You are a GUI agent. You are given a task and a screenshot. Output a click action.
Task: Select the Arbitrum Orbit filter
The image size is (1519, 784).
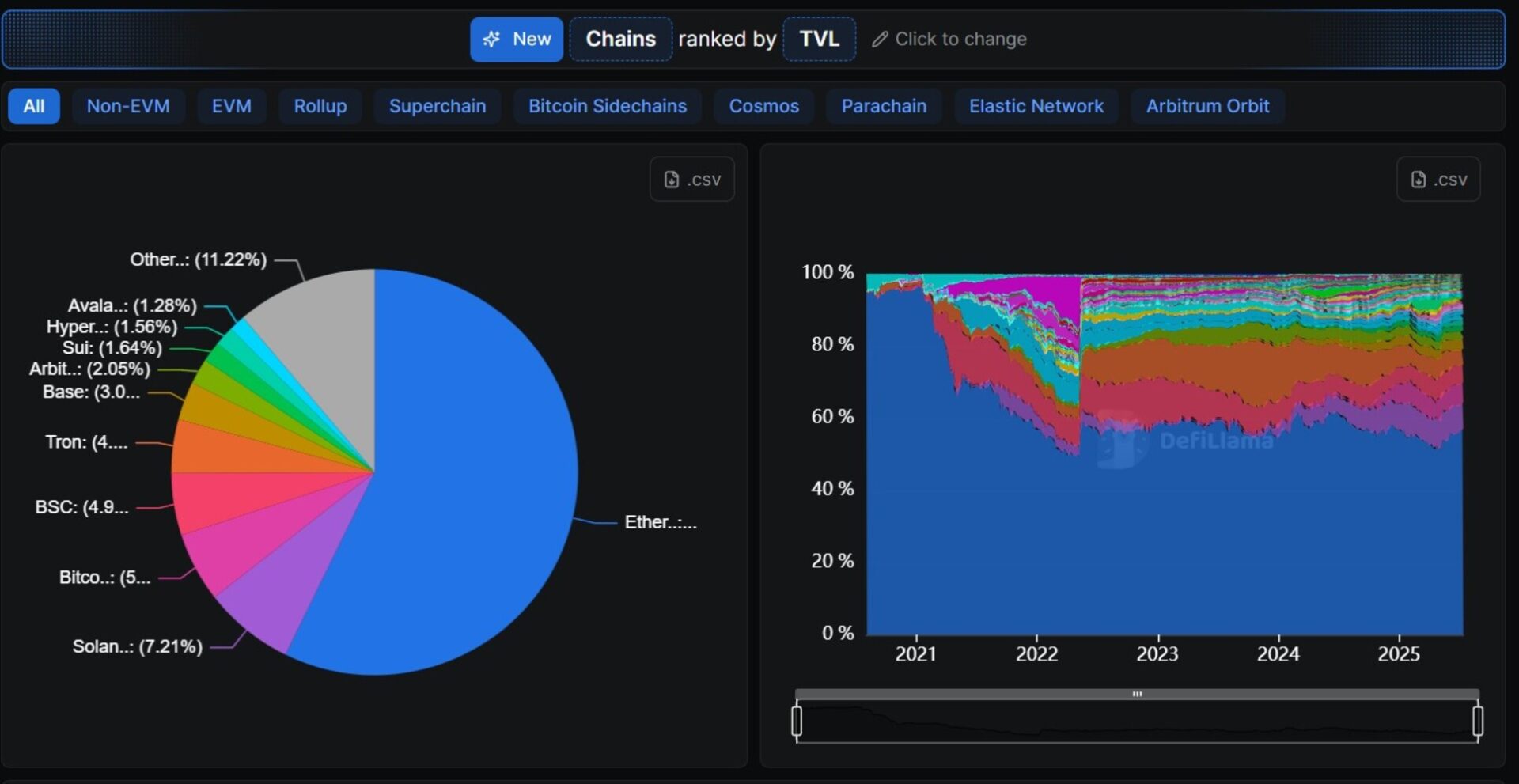1207,106
